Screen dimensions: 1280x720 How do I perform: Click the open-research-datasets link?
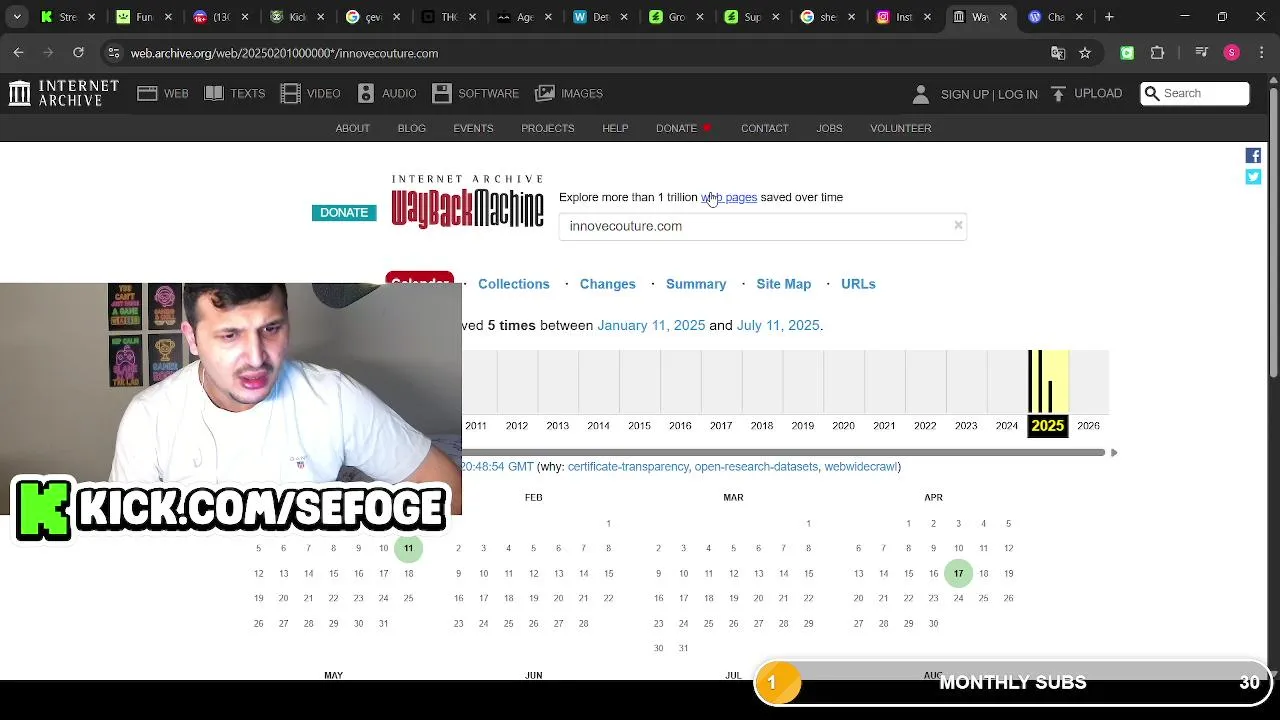pyautogui.click(x=756, y=467)
